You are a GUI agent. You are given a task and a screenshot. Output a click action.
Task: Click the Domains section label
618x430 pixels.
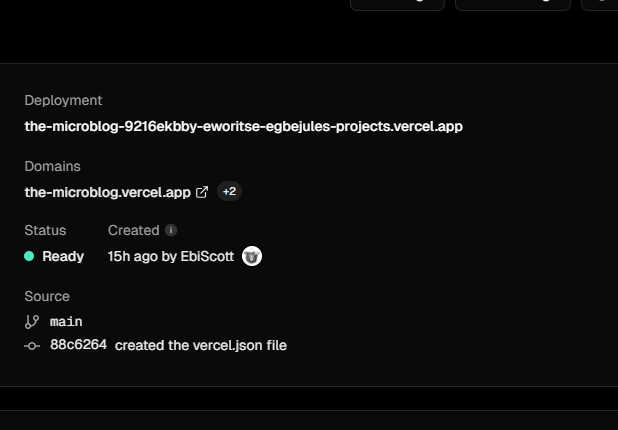[52, 166]
